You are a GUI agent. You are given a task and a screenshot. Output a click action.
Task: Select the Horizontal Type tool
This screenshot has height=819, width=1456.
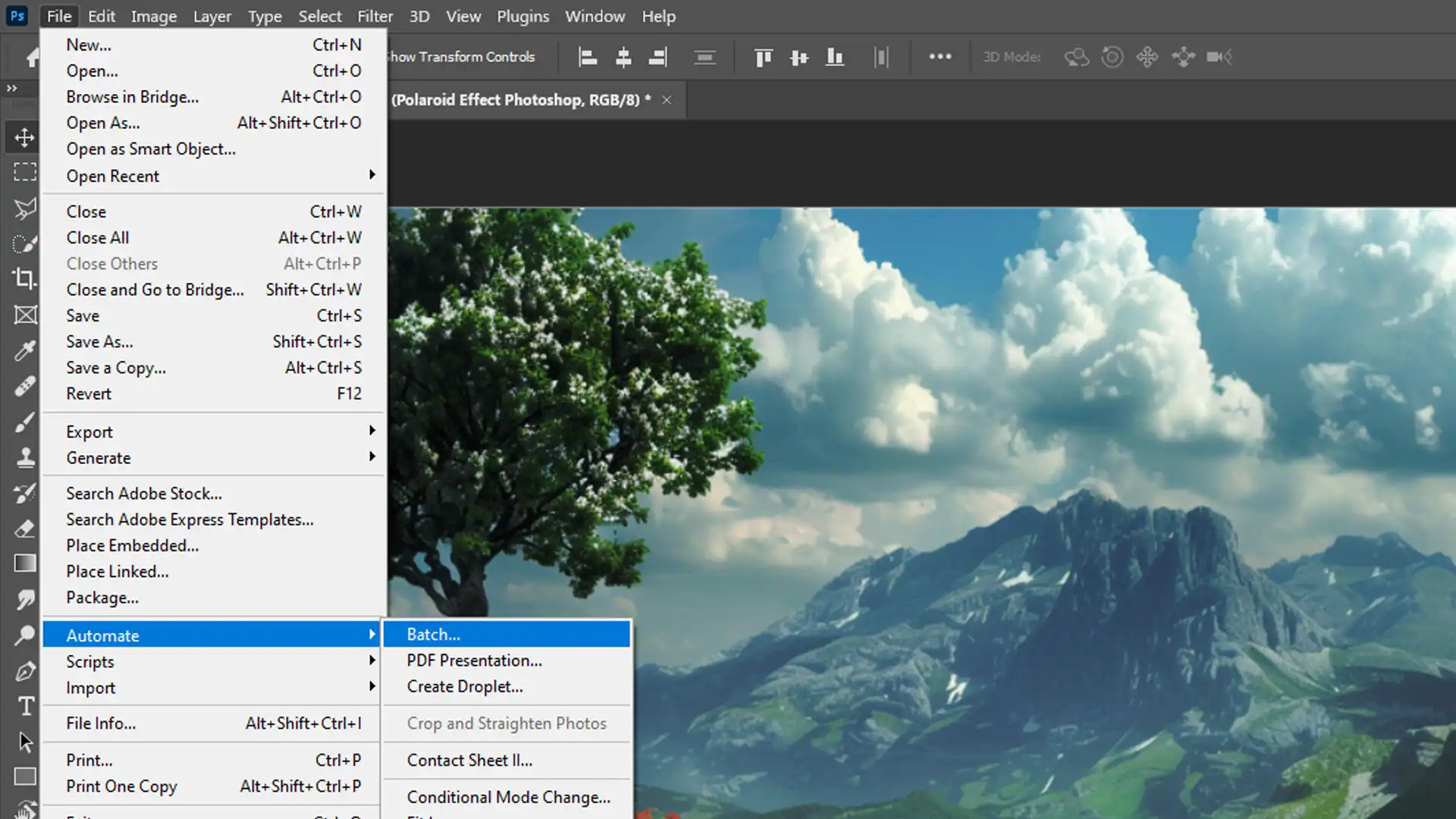tap(24, 706)
